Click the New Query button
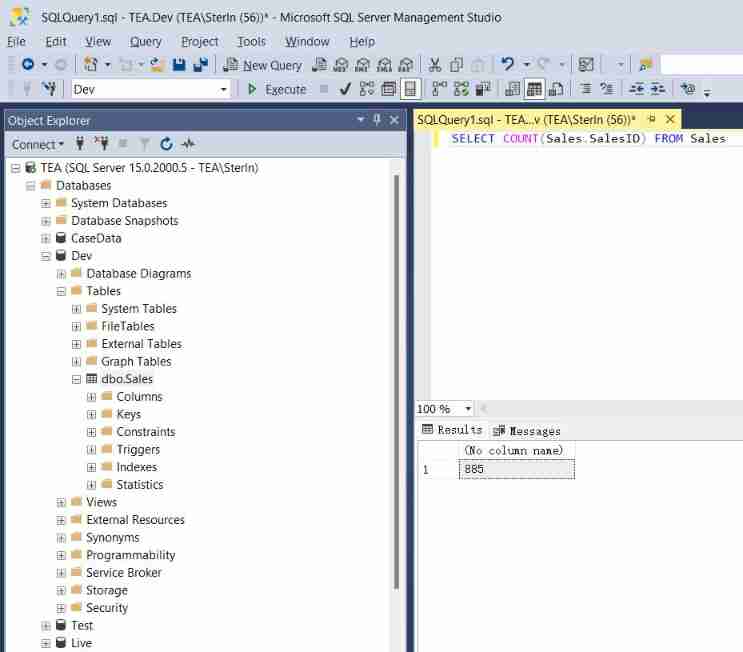The width and height of the screenshot is (743, 652). click(x=263, y=65)
